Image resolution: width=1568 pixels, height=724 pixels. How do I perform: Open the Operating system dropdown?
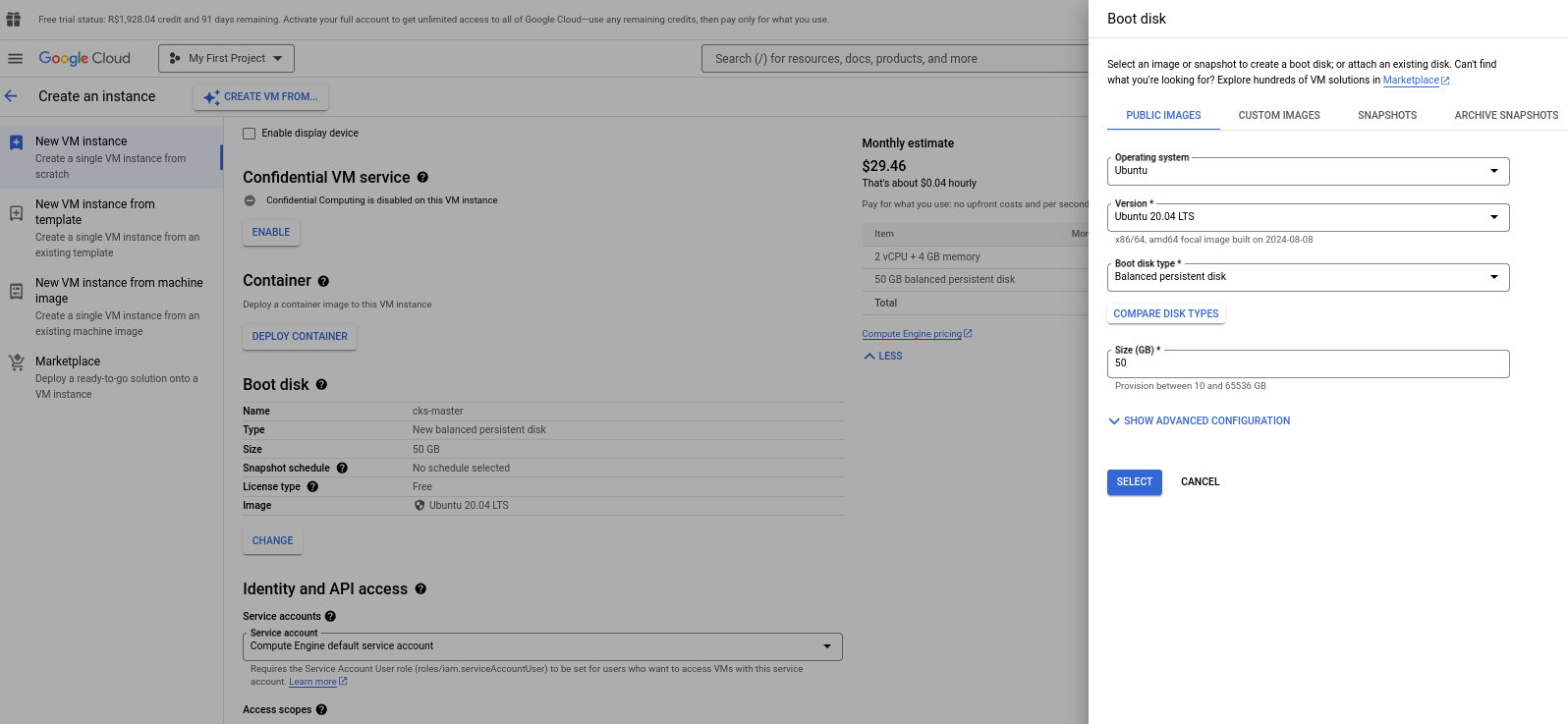pyautogui.click(x=1307, y=171)
